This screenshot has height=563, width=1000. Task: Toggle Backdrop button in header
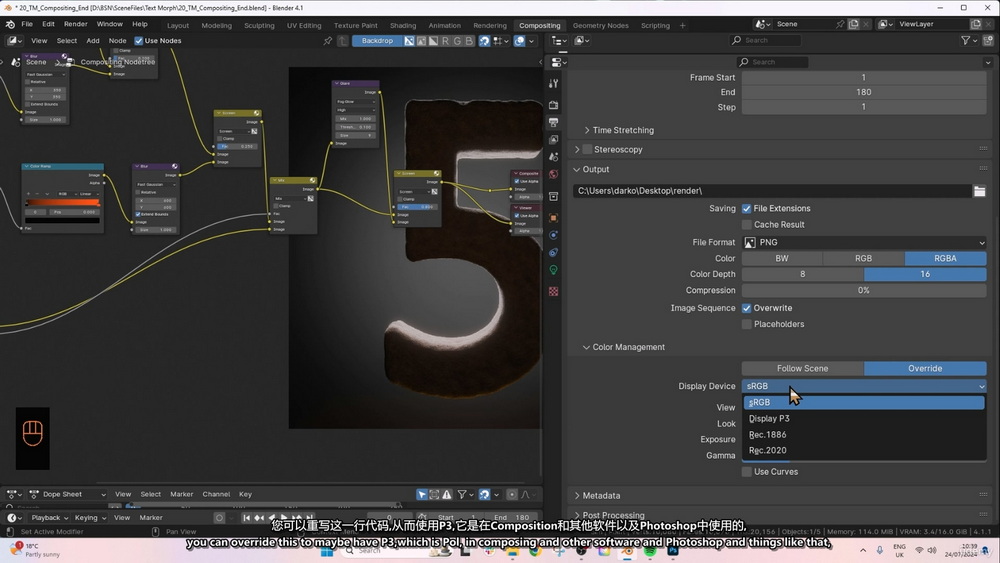377,41
